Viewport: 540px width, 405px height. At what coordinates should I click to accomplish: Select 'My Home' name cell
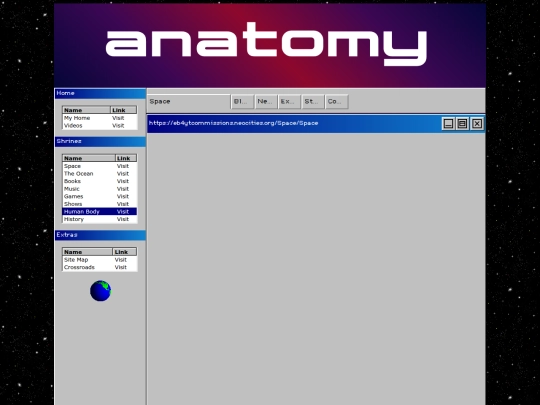77,118
